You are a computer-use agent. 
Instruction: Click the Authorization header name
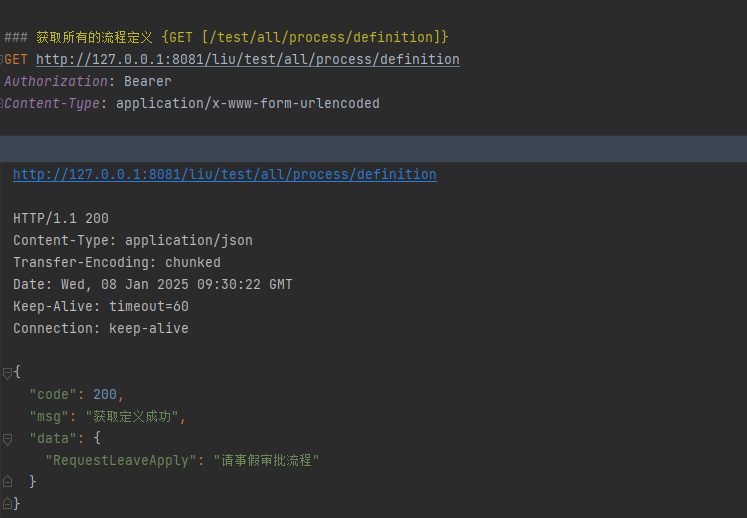pyautogui.click(x=55, y=82)
